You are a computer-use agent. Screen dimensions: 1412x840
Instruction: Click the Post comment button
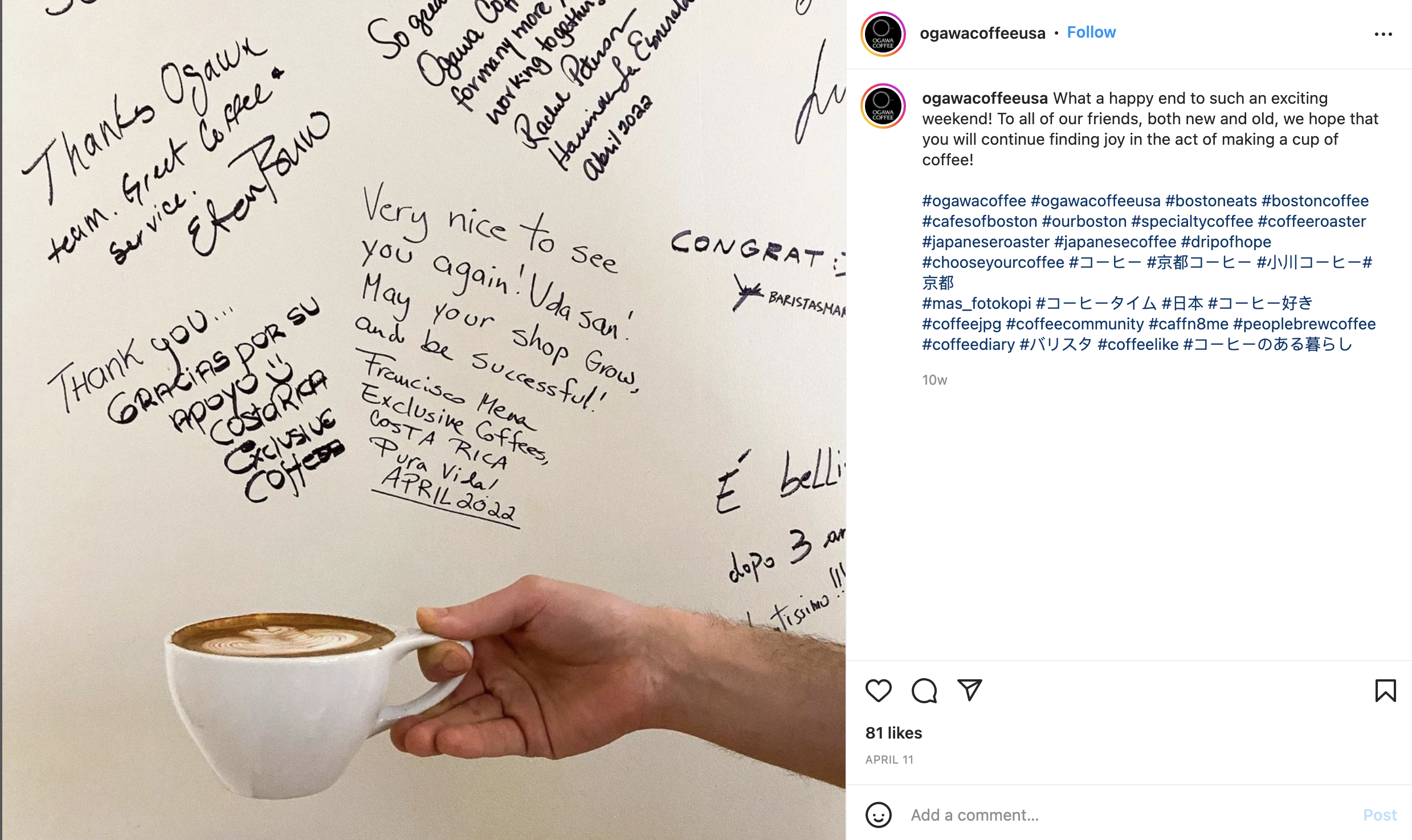(x=1380, y=815)
